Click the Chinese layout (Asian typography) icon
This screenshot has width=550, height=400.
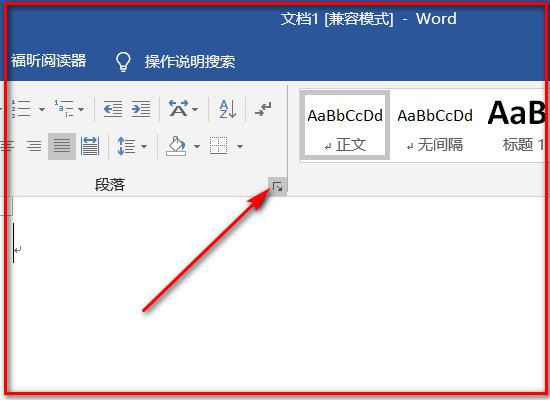(x=178, y=109)
